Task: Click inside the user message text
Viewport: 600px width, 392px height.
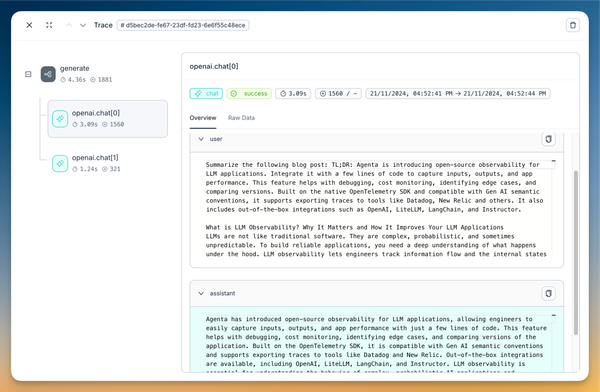Action: [x=377, y=209]
